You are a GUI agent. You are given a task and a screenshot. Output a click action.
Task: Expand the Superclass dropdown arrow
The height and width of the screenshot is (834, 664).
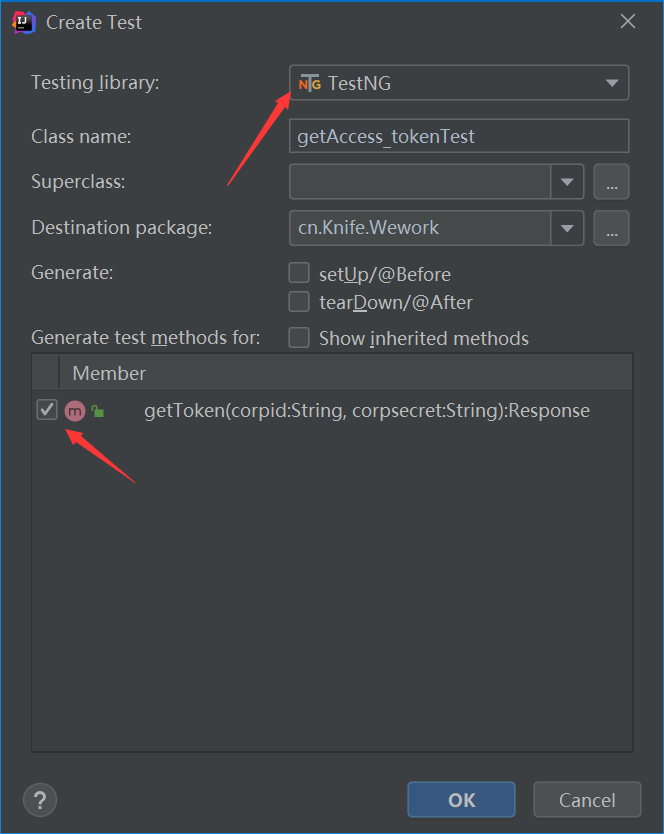point(567,182)
